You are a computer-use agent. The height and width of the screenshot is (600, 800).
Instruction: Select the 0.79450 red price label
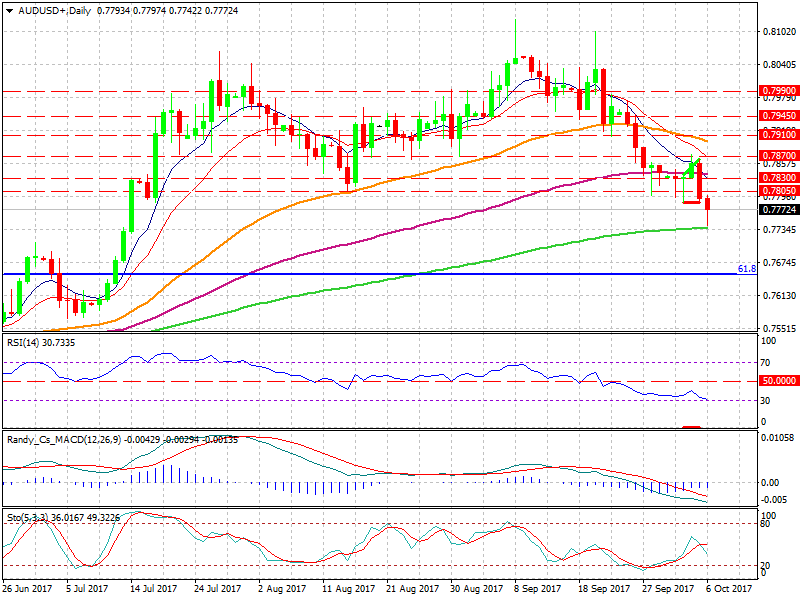click(778, 115)
